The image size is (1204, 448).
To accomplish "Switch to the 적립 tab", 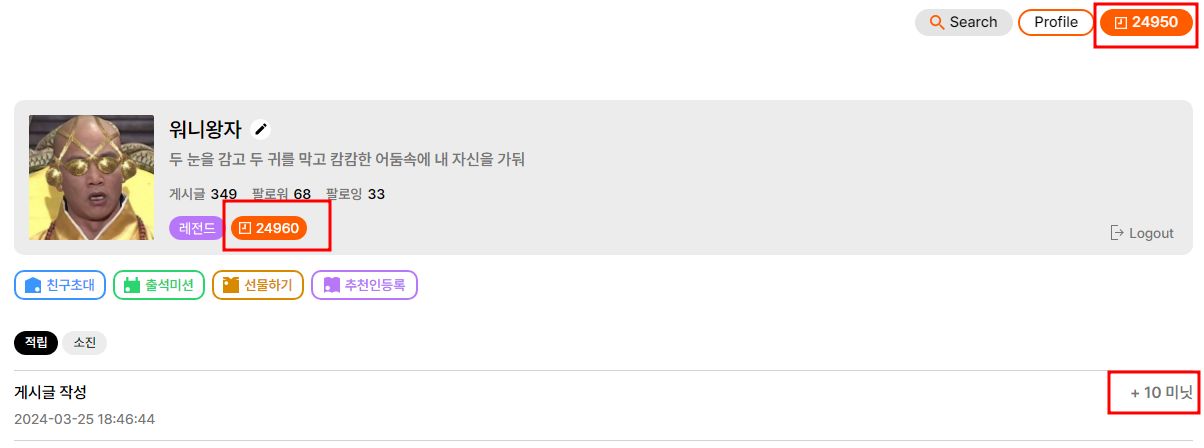I will coord(36,343).
